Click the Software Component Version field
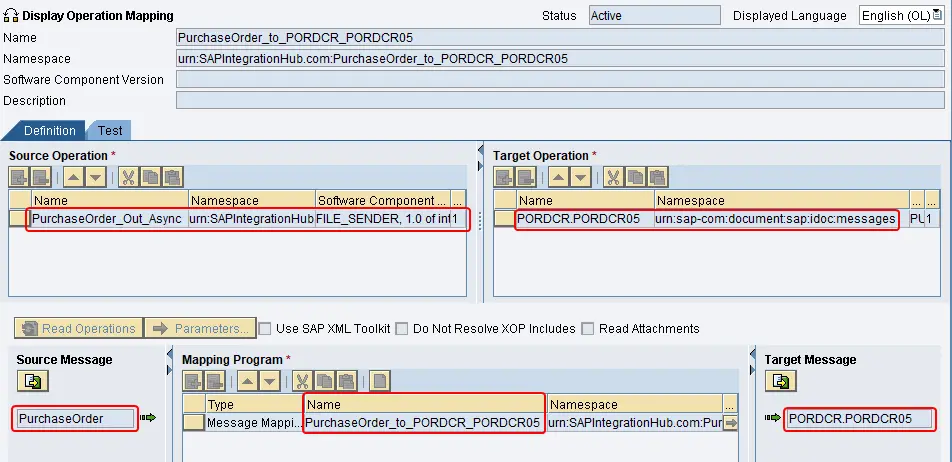Screen dimensions: 952x462 click(560, 80)
